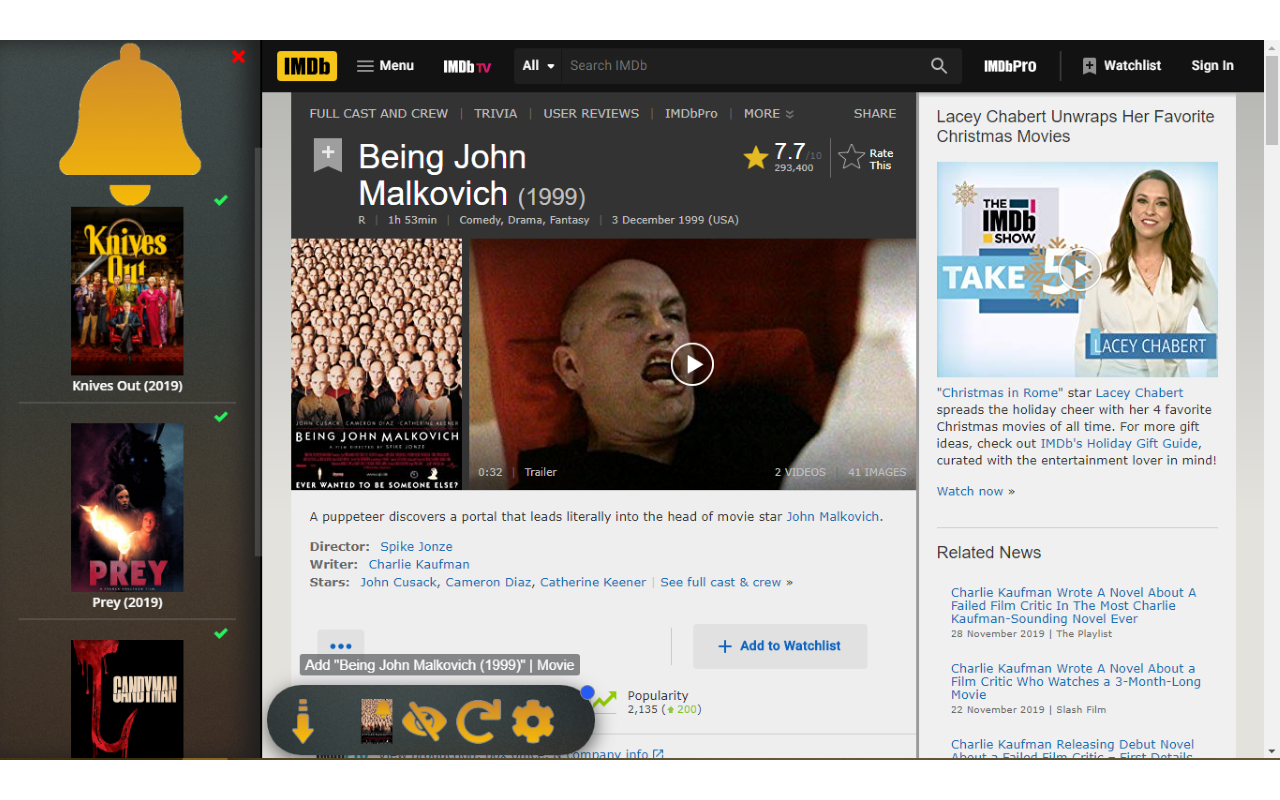
Task: Click the large orange notification bell
Action: click(130, 124)
